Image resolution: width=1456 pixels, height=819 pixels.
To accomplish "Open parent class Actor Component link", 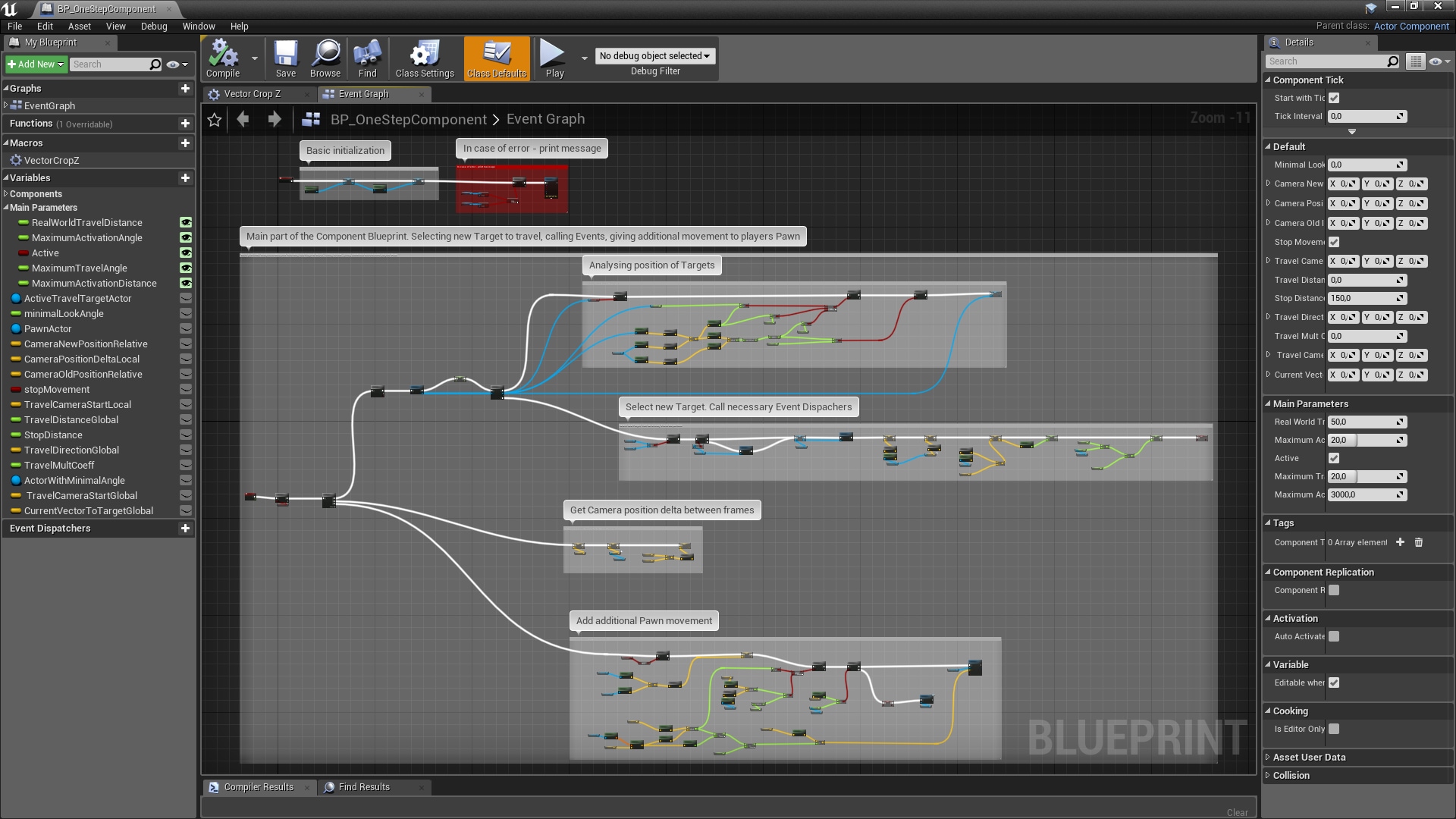I will pyautogui.click(x=1412, y=26).
